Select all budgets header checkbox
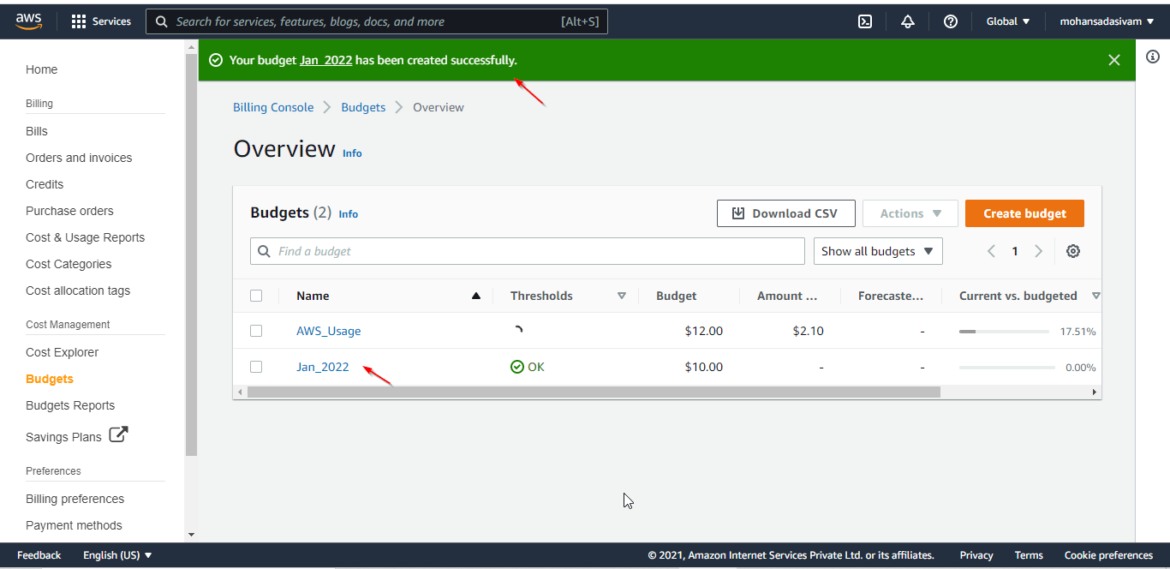The image size is (1170, 569). [x=256, y=296]
